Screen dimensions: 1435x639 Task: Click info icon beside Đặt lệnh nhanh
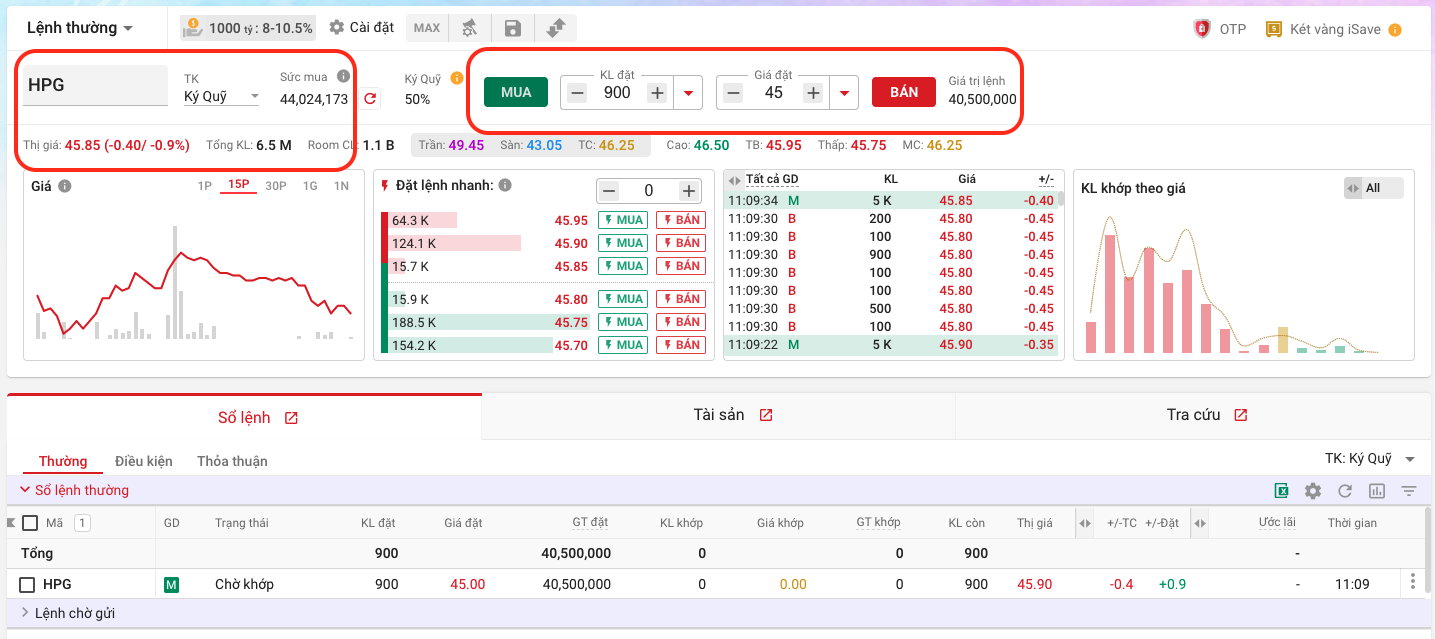point(505,185)
